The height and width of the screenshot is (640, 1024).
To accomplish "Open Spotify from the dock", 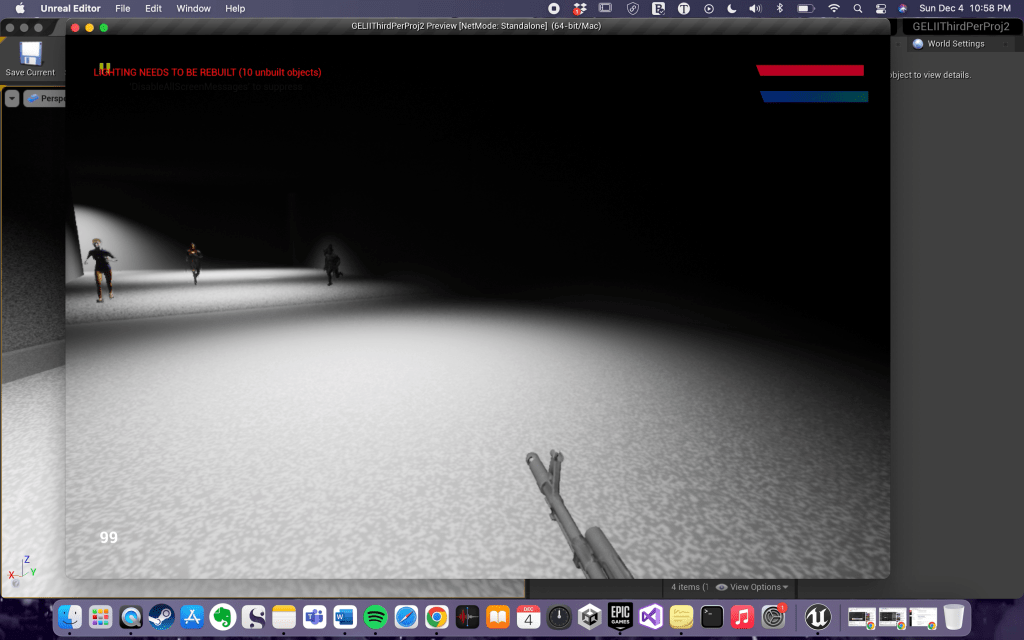I will (375, 617).
